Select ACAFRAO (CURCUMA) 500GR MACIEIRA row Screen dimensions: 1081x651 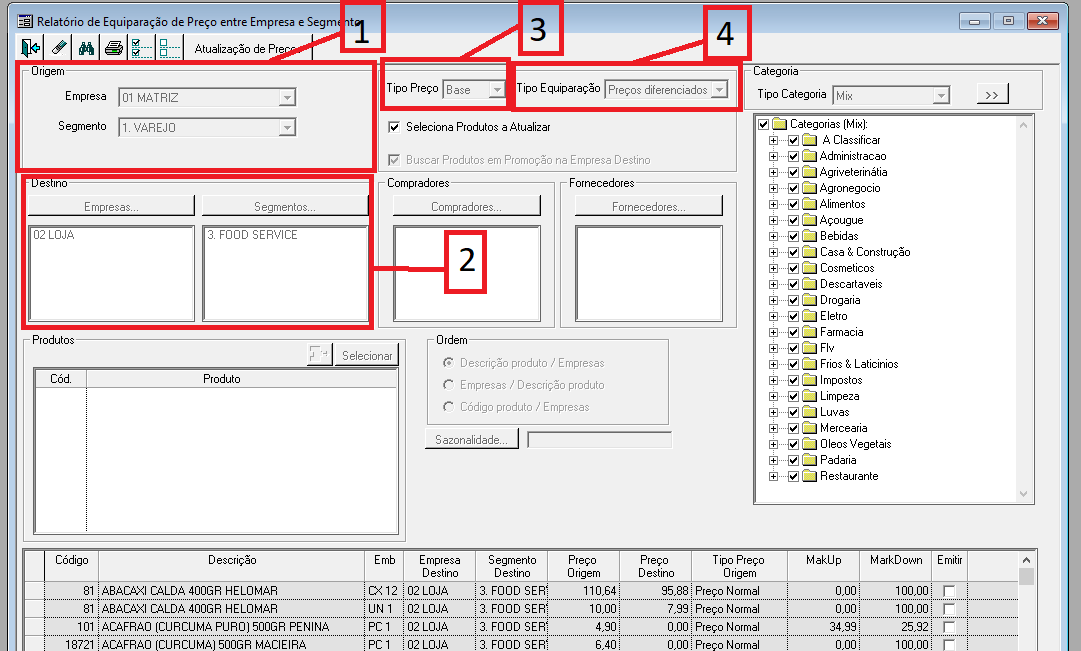[x=521, y=644]
